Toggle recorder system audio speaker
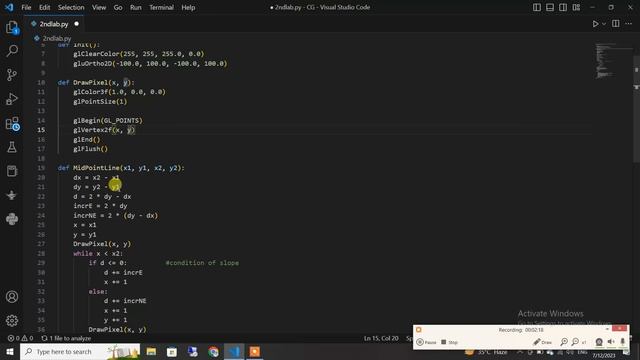This screenshot has width=640, height=360. coord(611,342)
